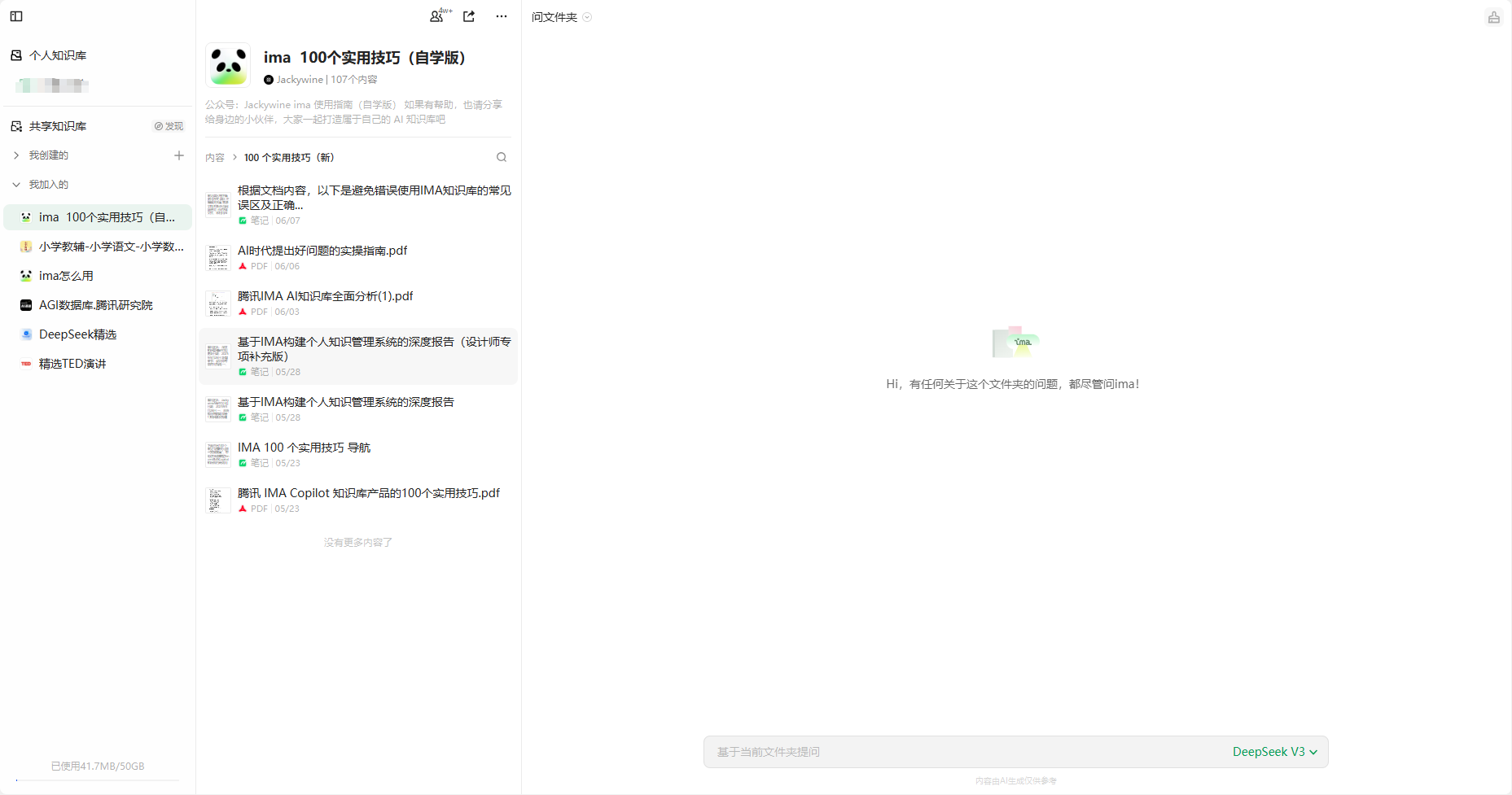This screenshot has width=1512, height=795.
Task: Open the 个人知识库 section
Action: [57, 55]
